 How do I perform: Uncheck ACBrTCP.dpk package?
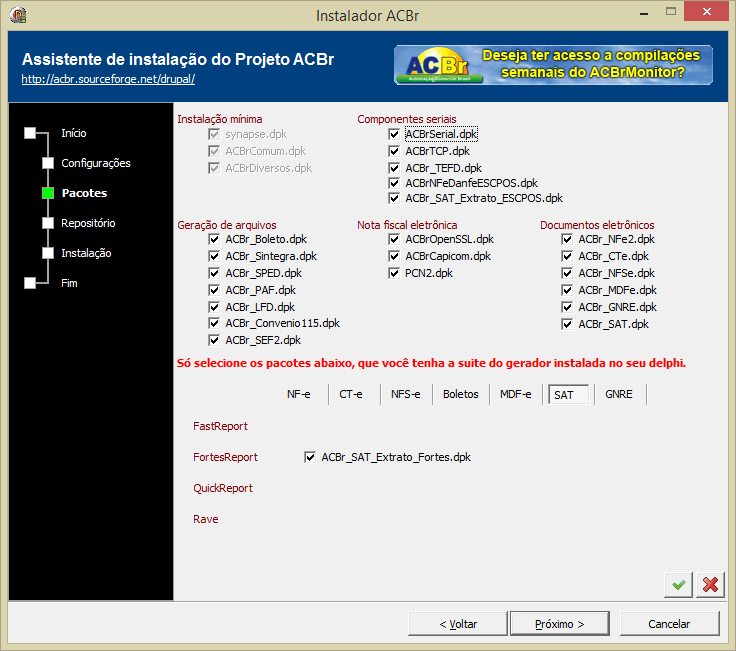[x=394, y=151]
